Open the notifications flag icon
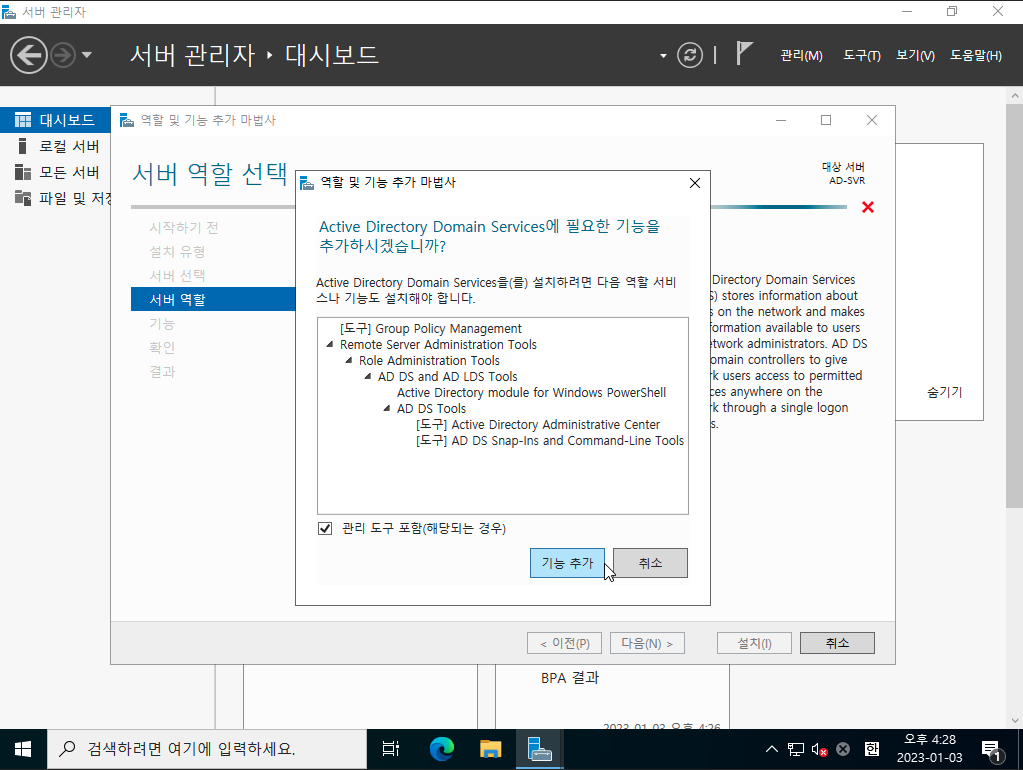This screenshot has height=770, width=1023. (744, 54)
